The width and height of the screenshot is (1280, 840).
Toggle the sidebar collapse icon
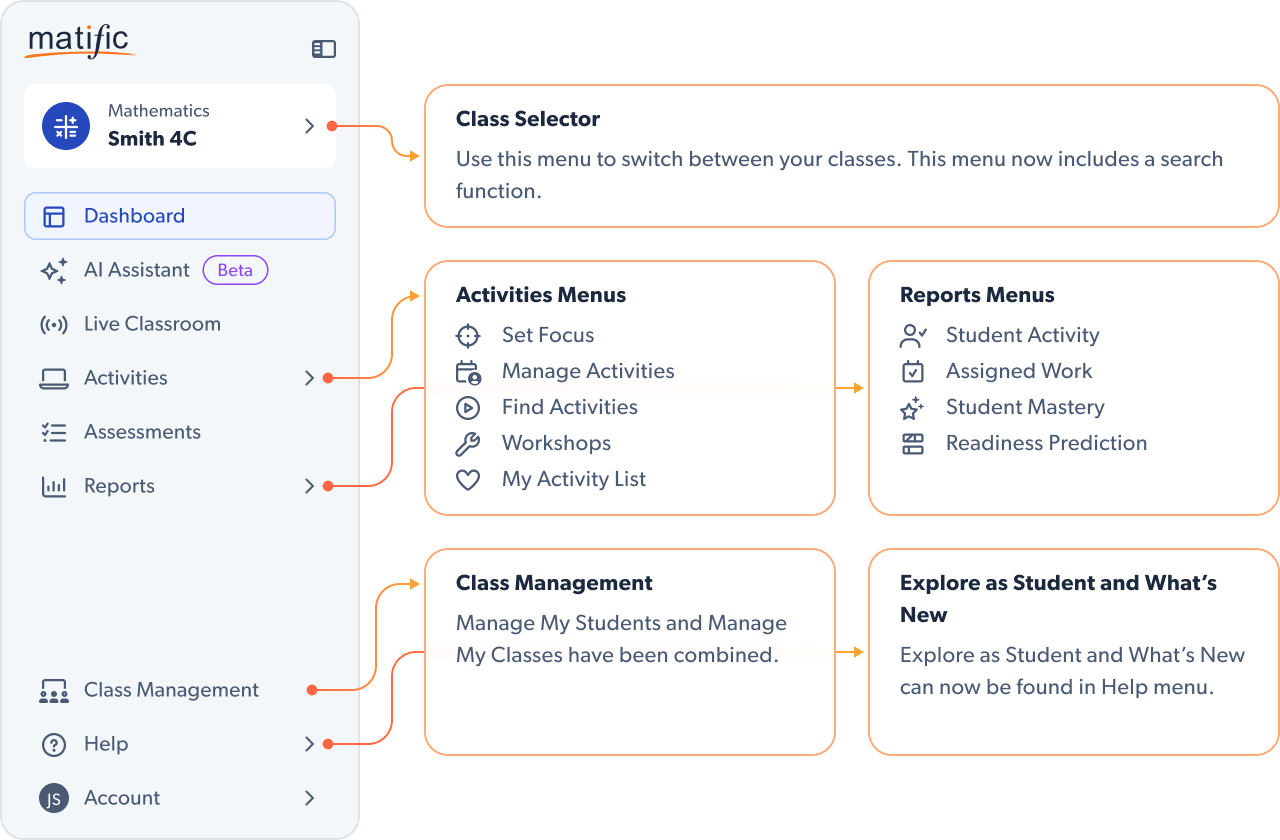pos(324,49)
